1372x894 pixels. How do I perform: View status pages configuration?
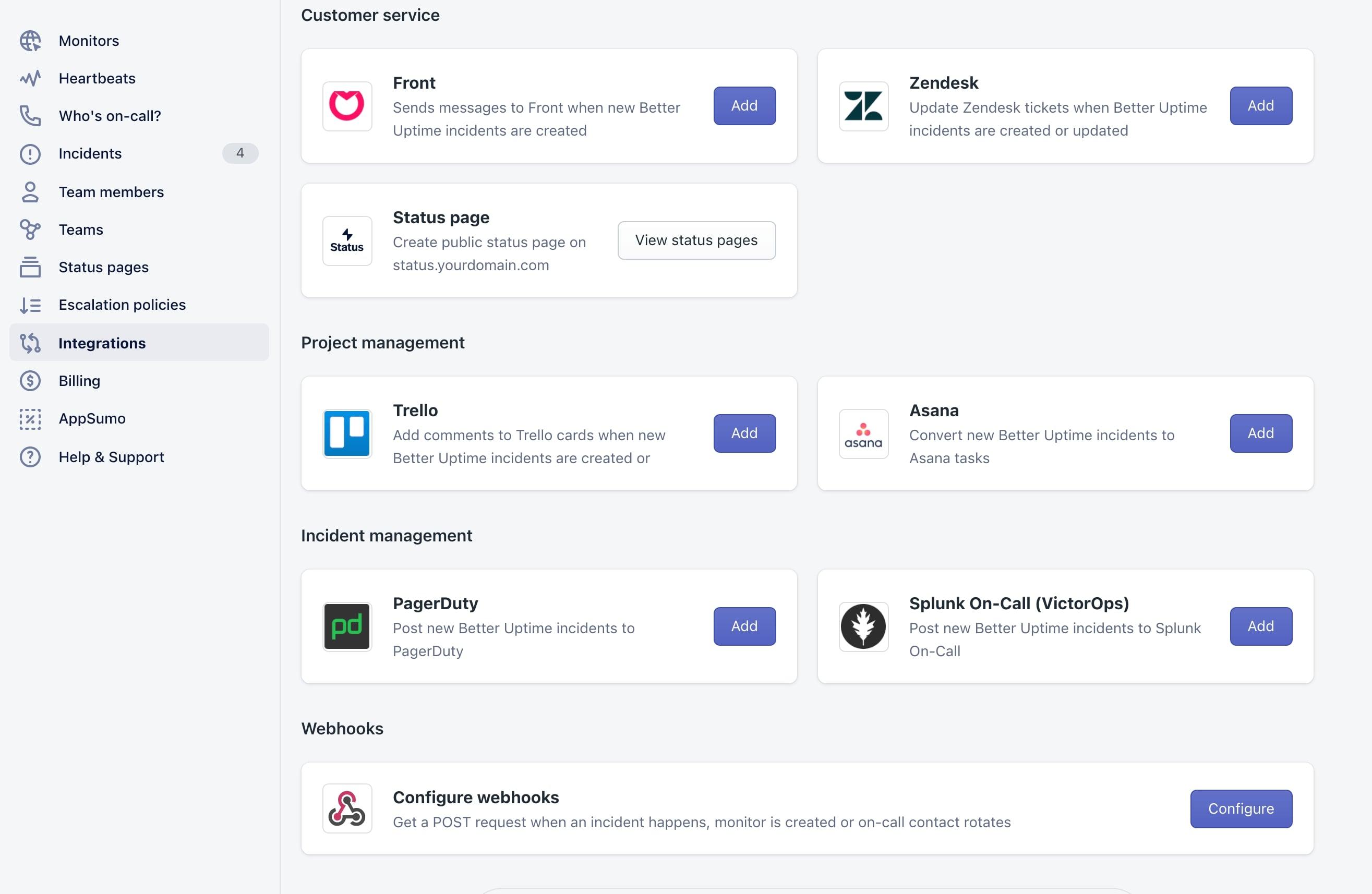point(697,240)
